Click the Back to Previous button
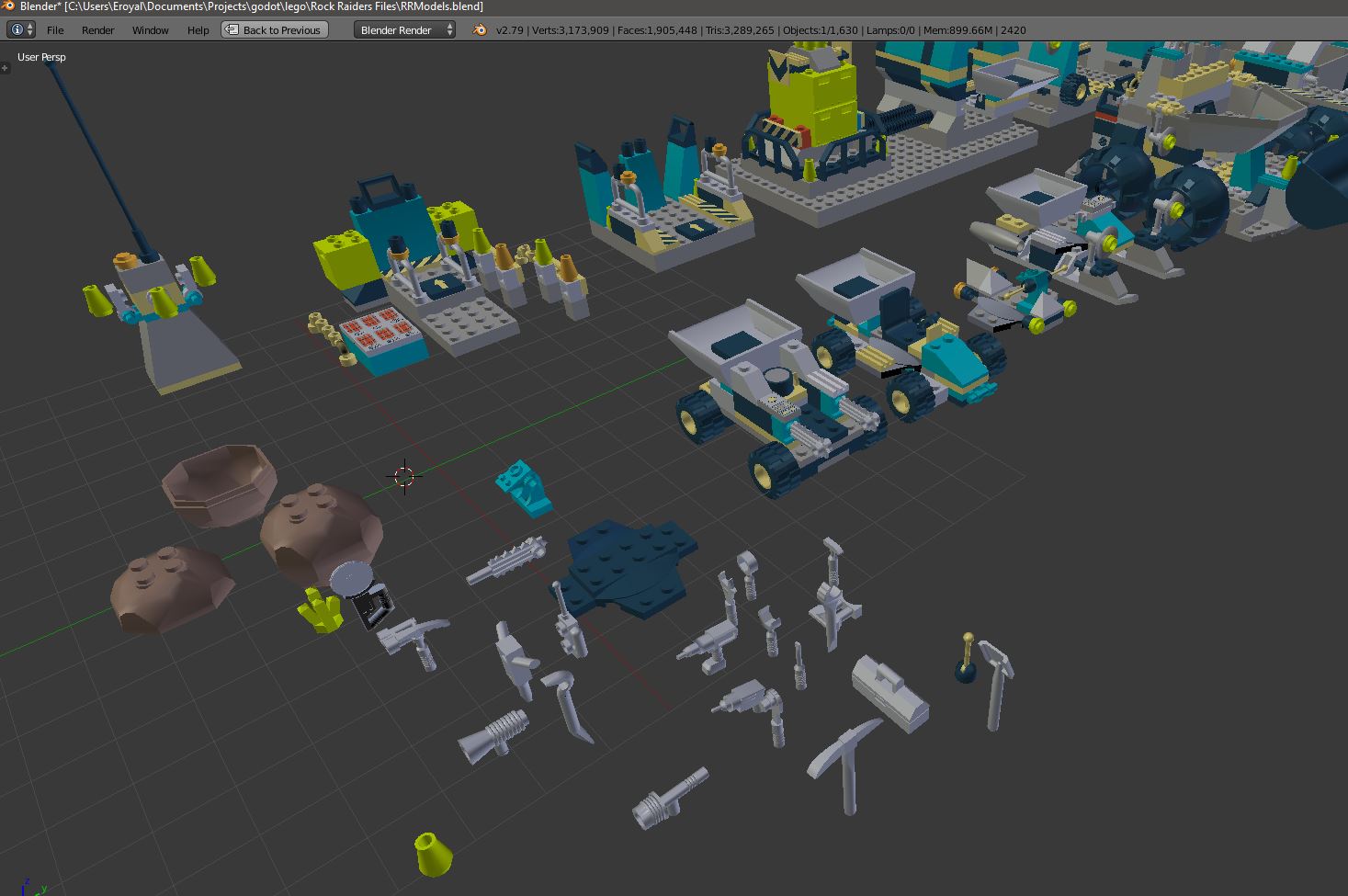The width and height of the screenshot is (1348, 896). (275, 30)
